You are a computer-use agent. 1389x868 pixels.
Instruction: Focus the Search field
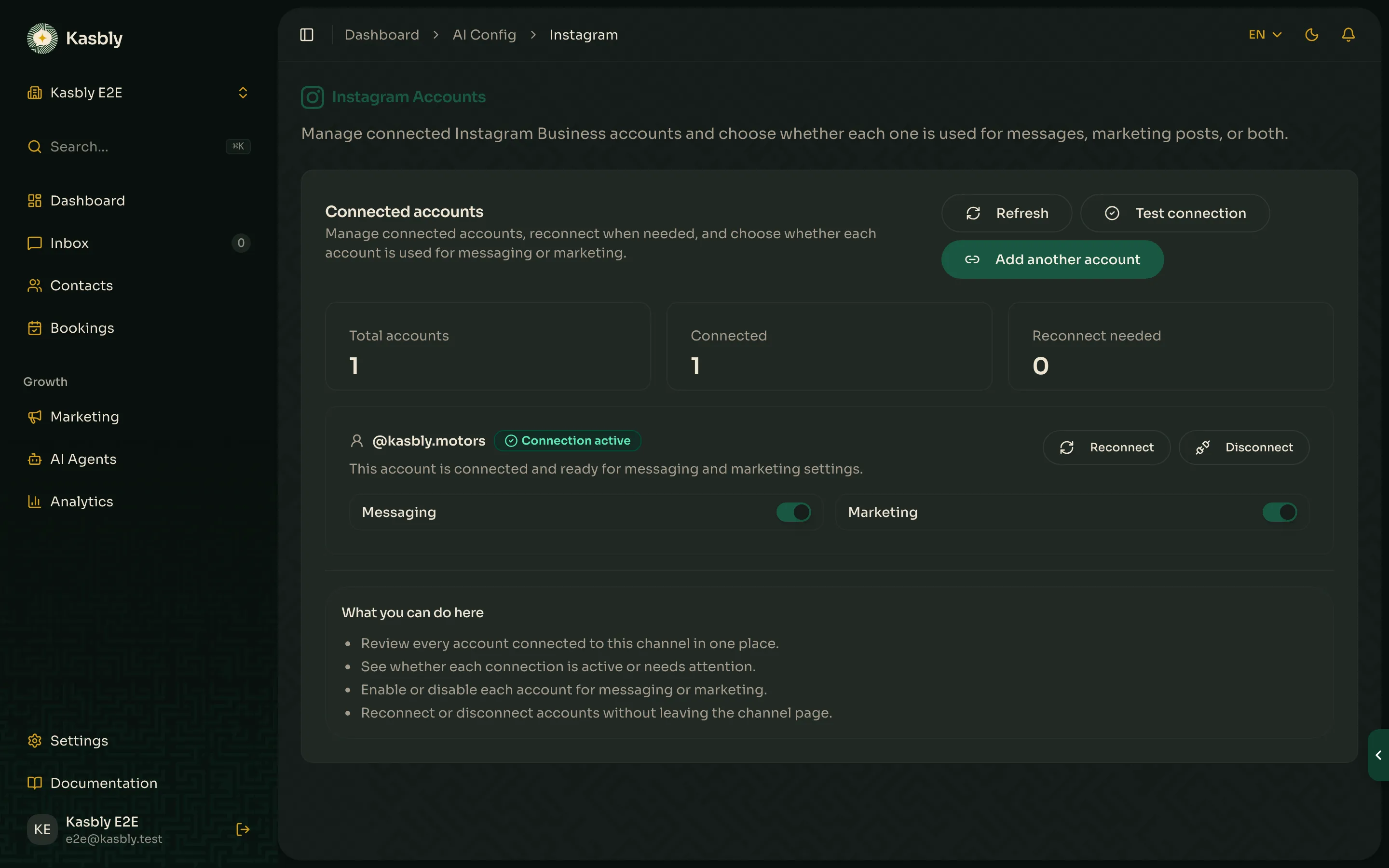pyautogui.click(x=139, y=147)
